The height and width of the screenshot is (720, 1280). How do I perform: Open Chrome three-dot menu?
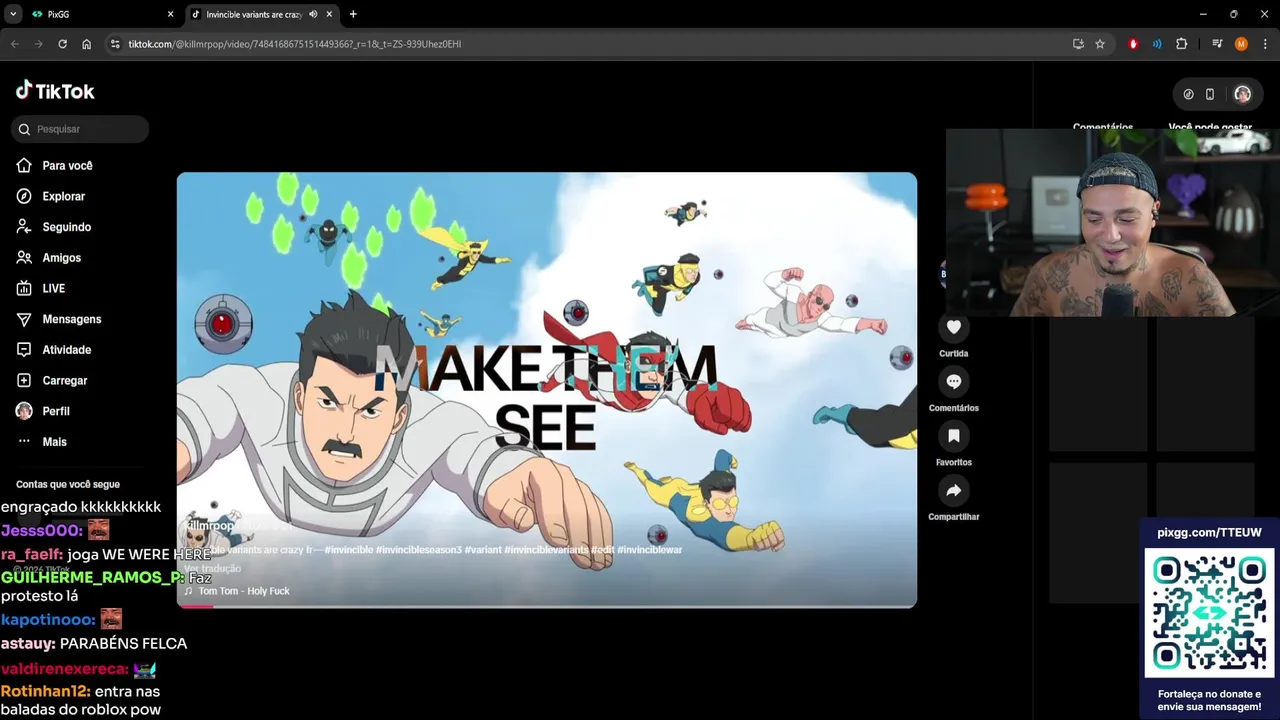click(1265, 44)
